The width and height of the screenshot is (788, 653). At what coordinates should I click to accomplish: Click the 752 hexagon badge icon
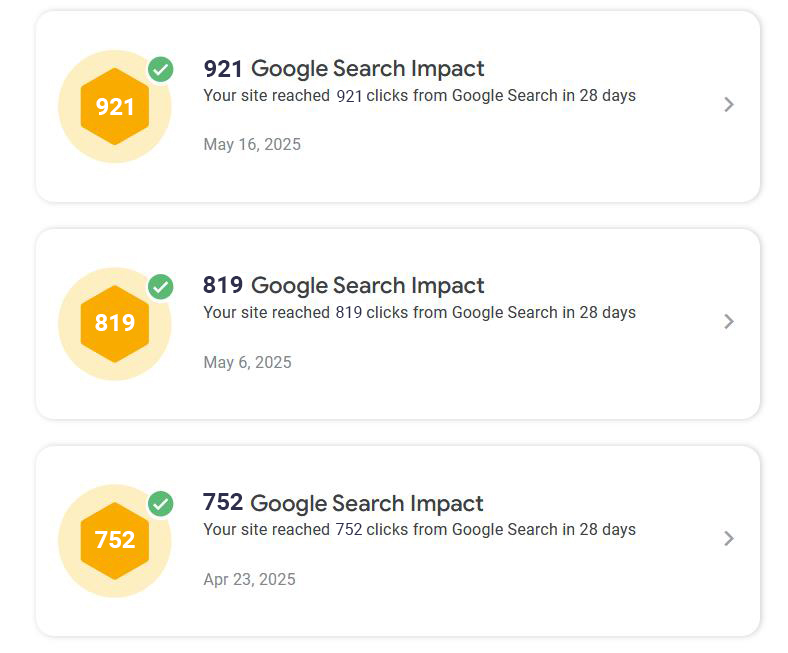tap(115, 540)
